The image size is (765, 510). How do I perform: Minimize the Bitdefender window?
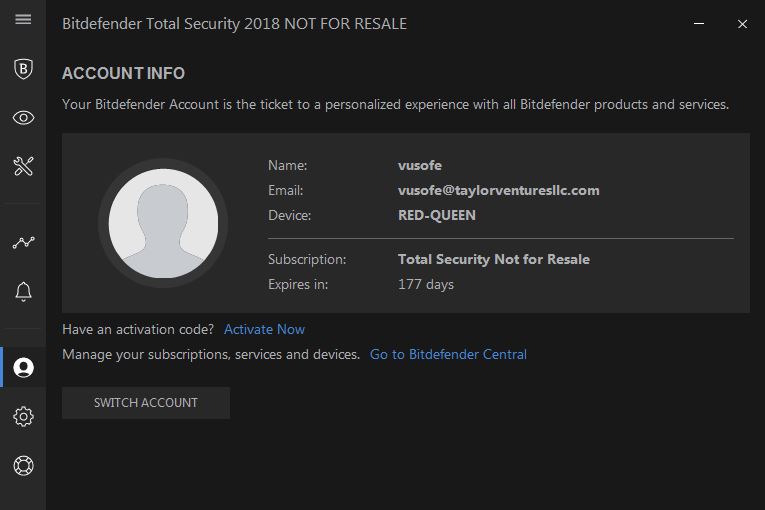click(x=699, y=23)
